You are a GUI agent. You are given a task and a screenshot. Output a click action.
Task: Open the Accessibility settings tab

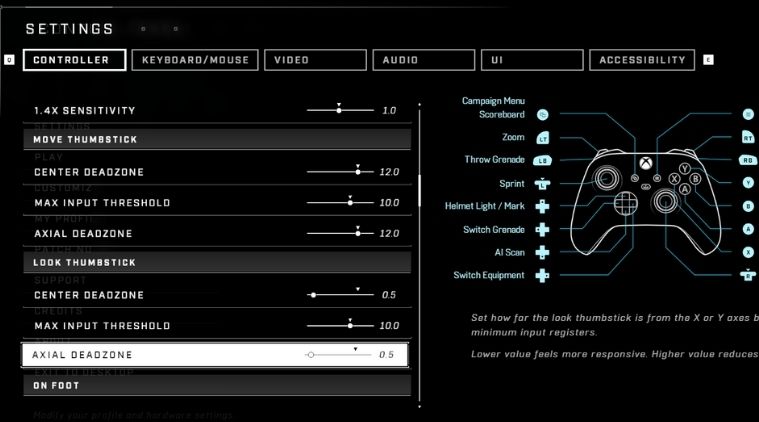[x=642, y=60]
